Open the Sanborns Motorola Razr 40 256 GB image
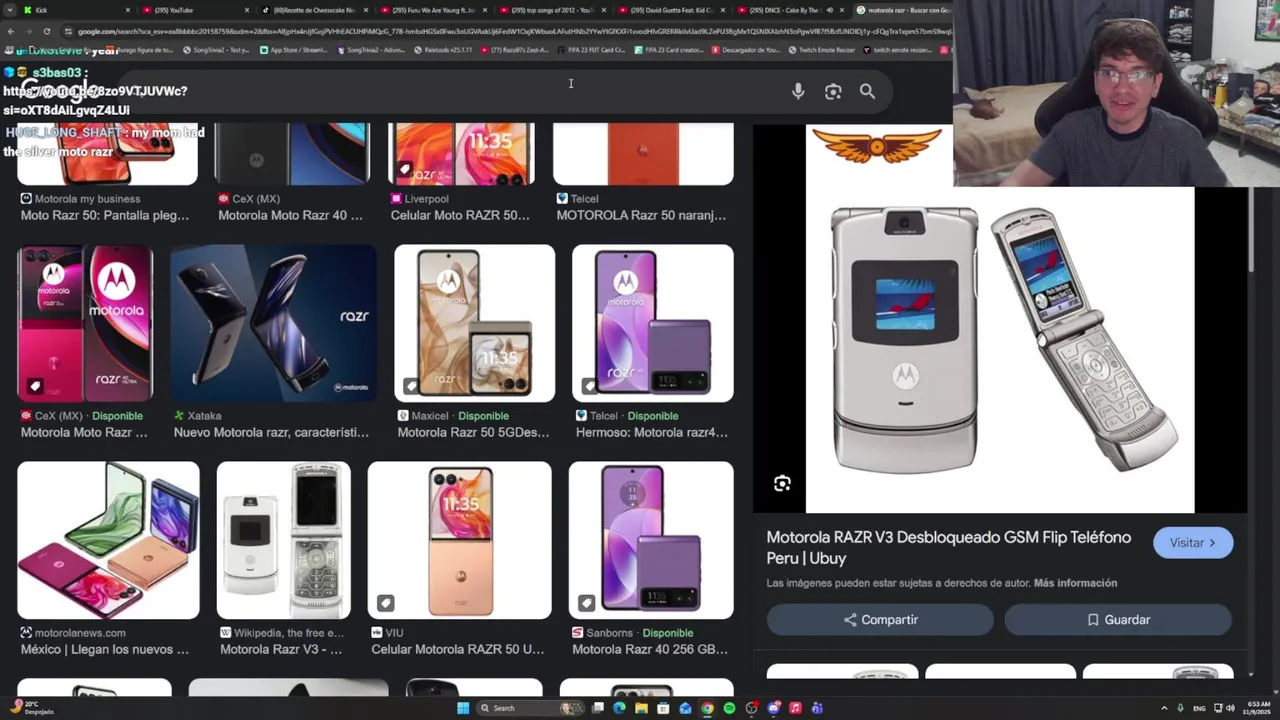Viewport: 1280px width, 720px height. coord(651,540)
